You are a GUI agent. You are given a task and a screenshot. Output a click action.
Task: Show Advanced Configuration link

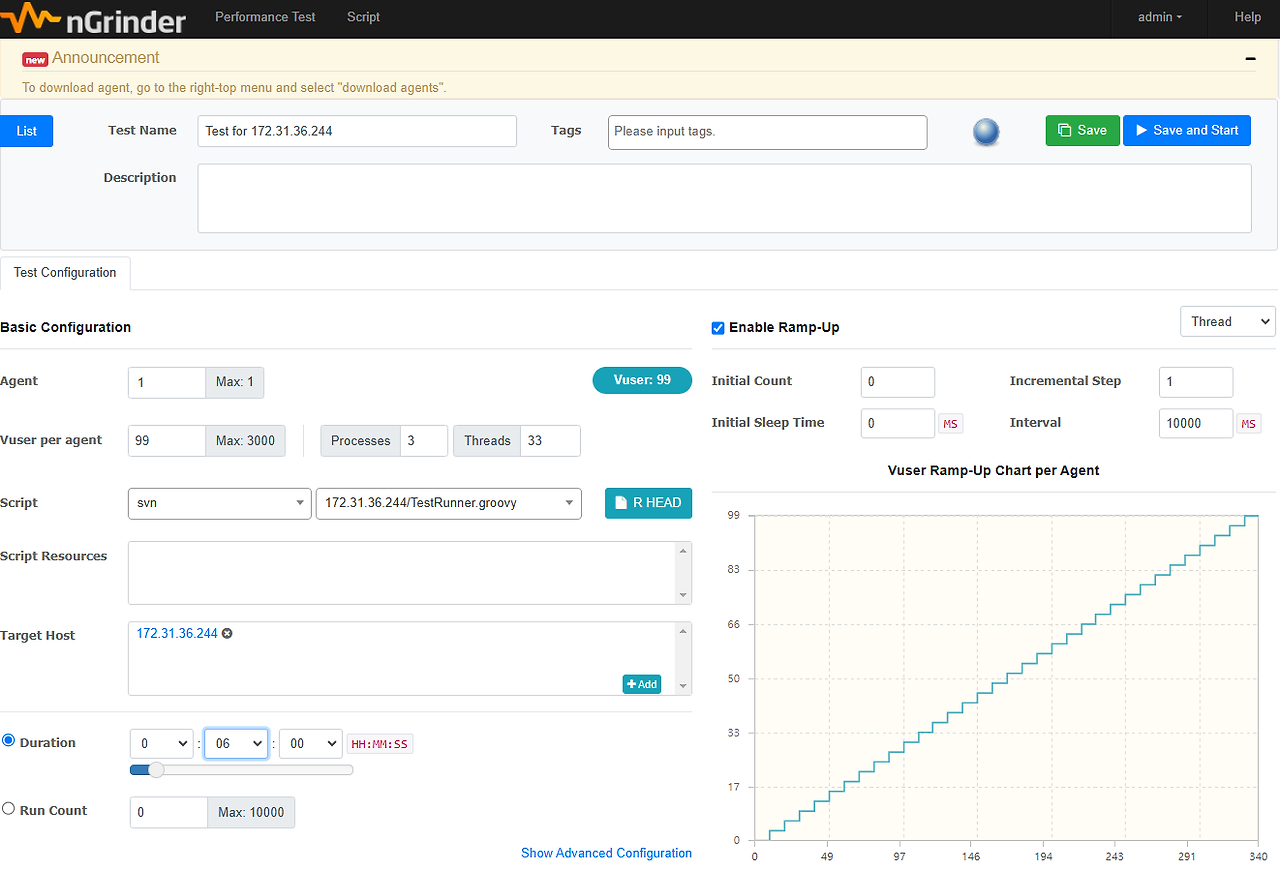point(606,853)
